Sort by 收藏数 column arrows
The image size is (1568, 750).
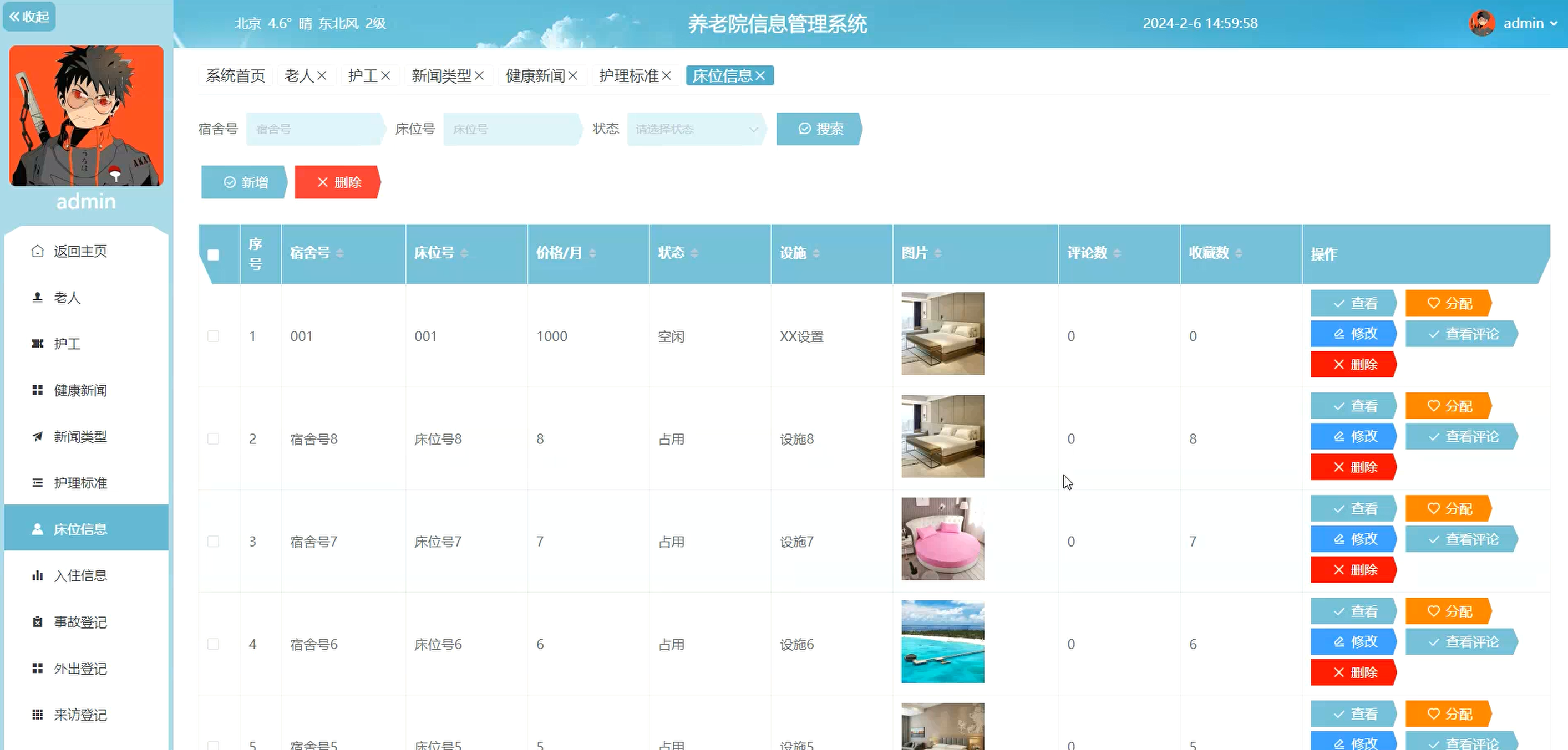(x=1239, y=253)
